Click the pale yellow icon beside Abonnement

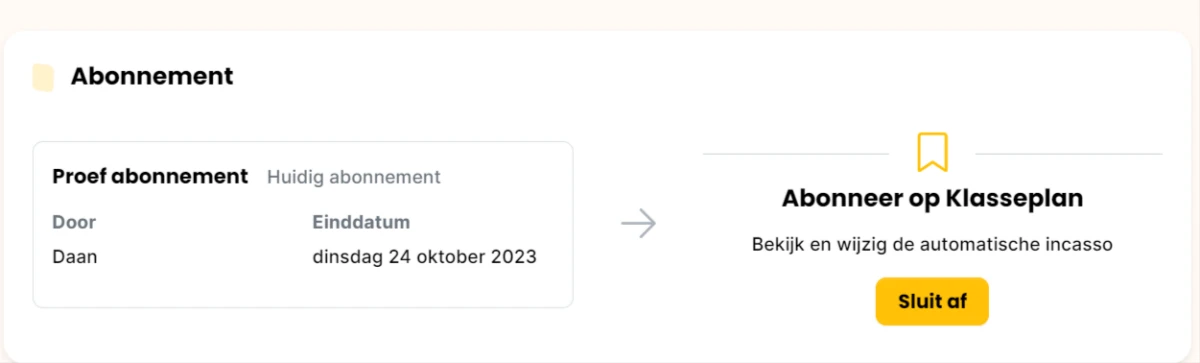43,77
